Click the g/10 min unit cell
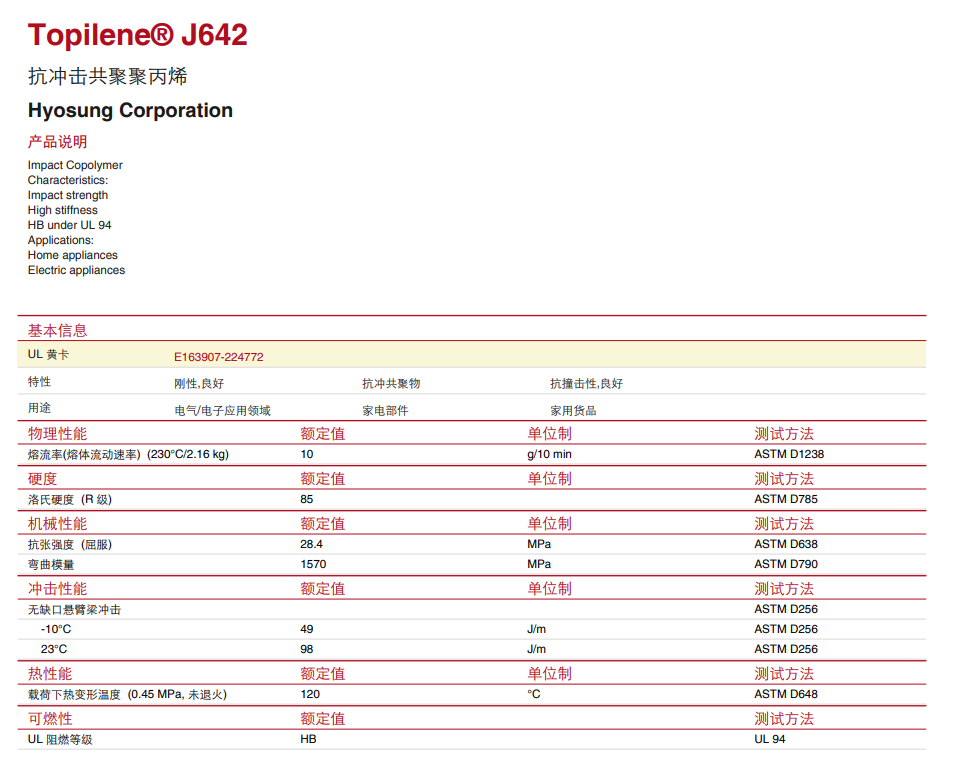The height and width of the screenshot is (761, 957). point(549,454)
